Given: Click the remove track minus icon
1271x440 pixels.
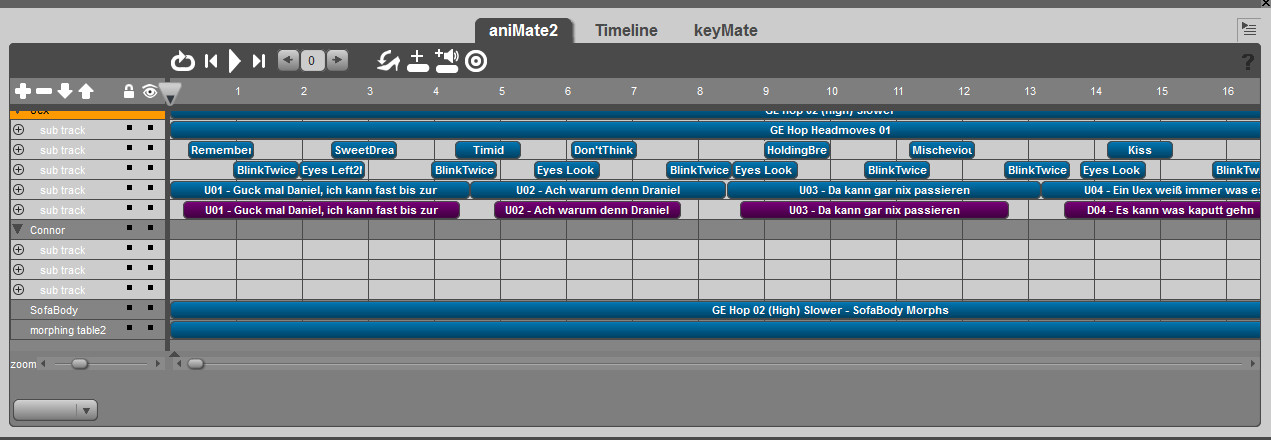Looking at the screenshot, I should tap(44, 91).
